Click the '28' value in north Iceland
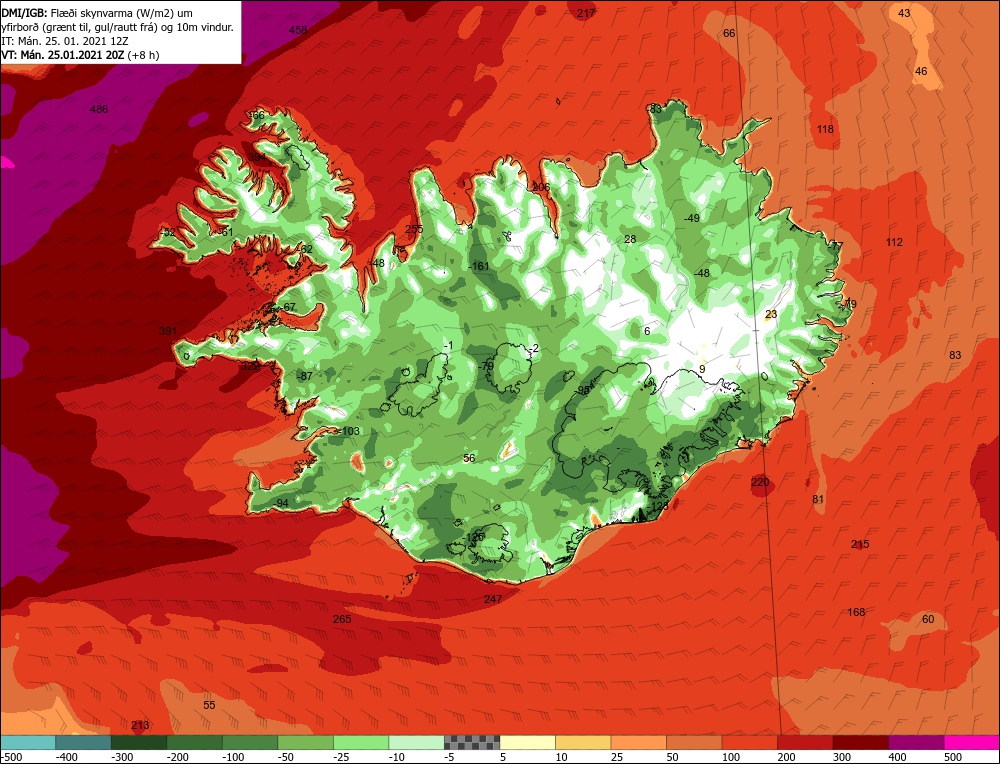Viewport: 1000px width, 764px height. (630, 239)
